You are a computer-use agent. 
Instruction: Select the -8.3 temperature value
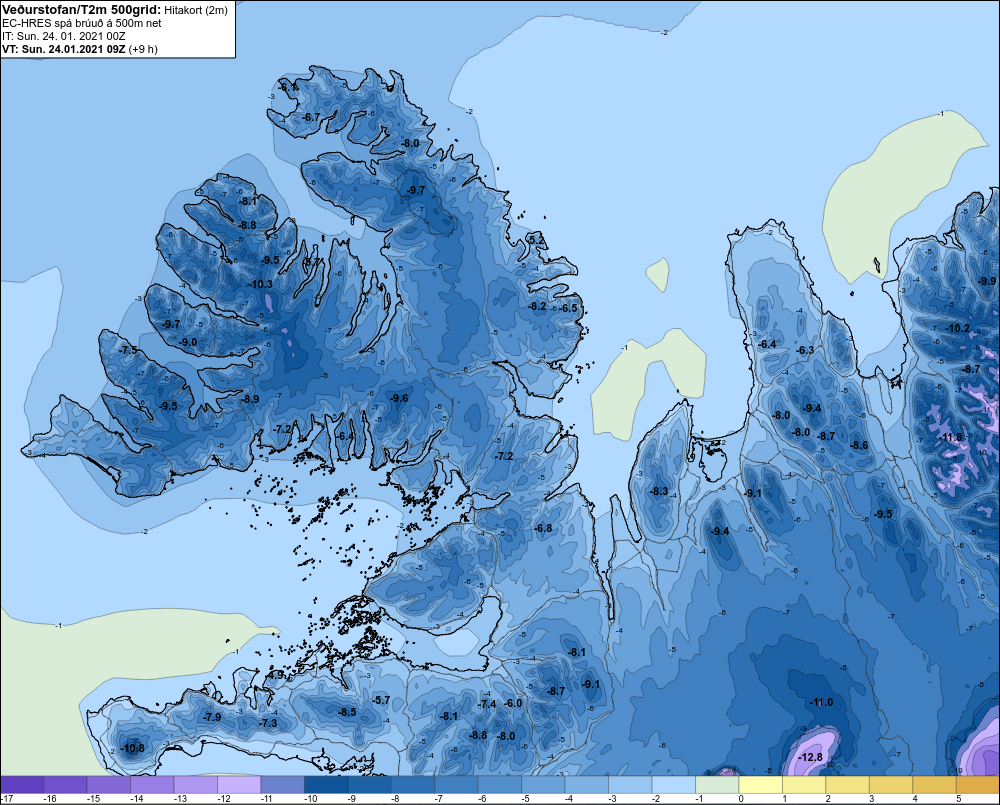point(658,491)
